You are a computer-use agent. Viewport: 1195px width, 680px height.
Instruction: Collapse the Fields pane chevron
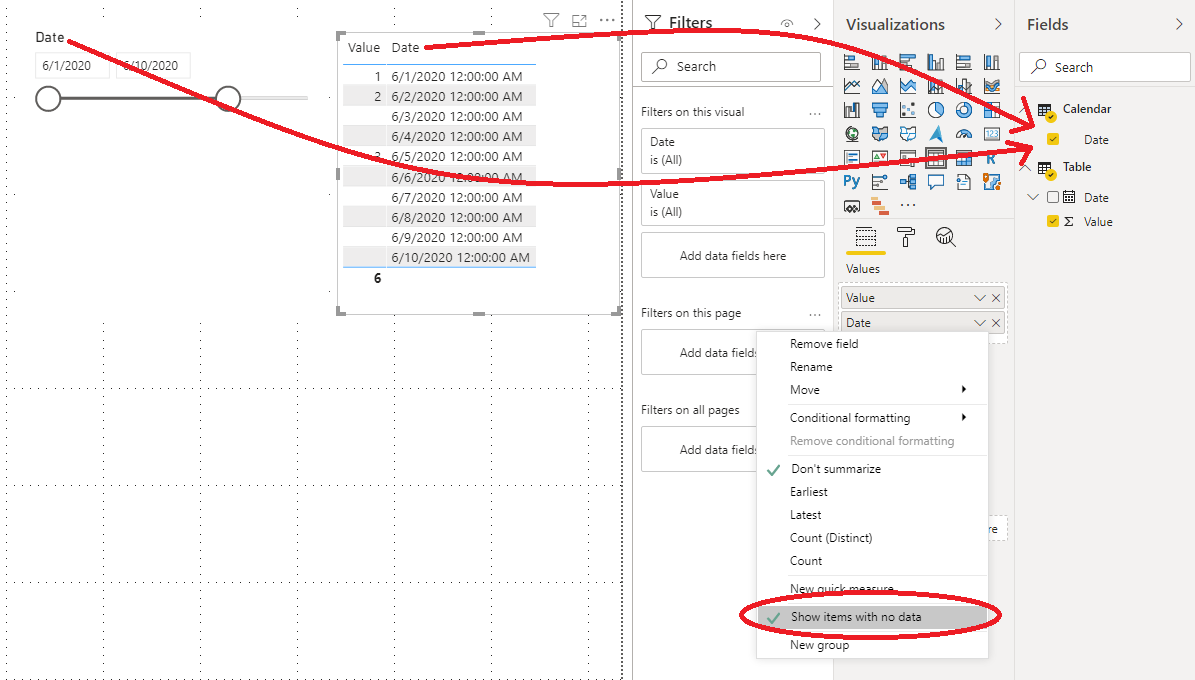click(1180, 24)
